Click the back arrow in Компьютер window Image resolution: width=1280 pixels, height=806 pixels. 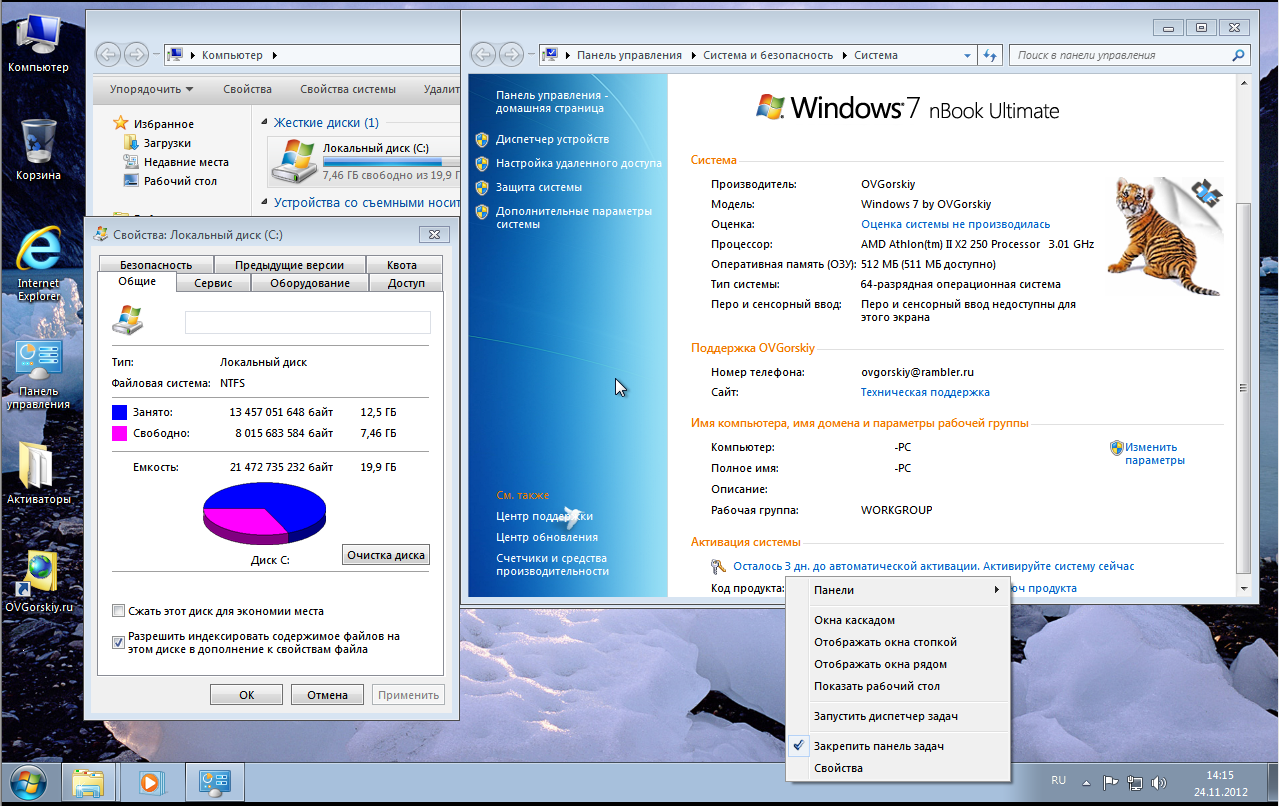tap(108, 55)
